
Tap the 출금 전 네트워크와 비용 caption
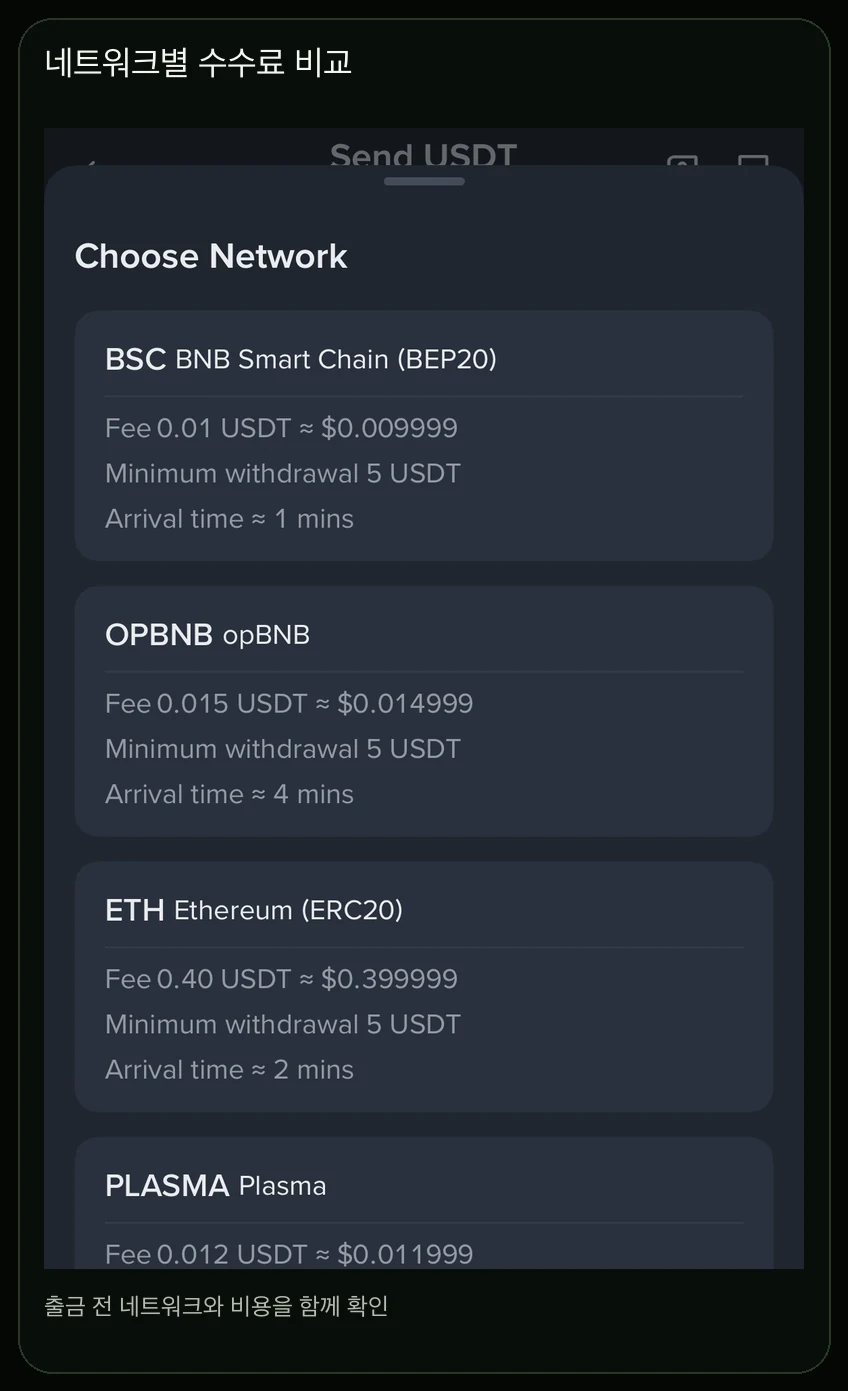216,1306
